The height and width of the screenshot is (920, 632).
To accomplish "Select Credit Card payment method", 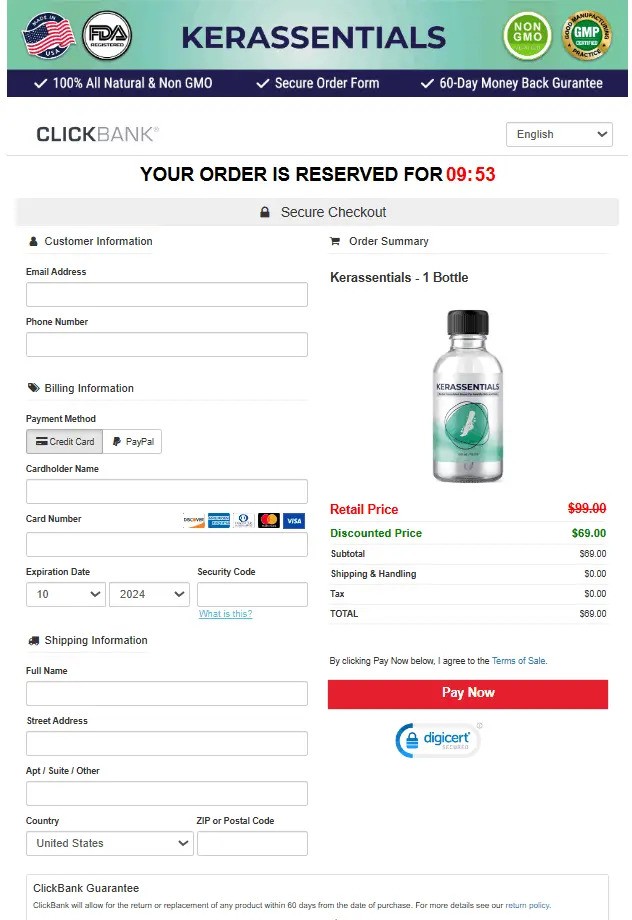I will click(65, 441).
